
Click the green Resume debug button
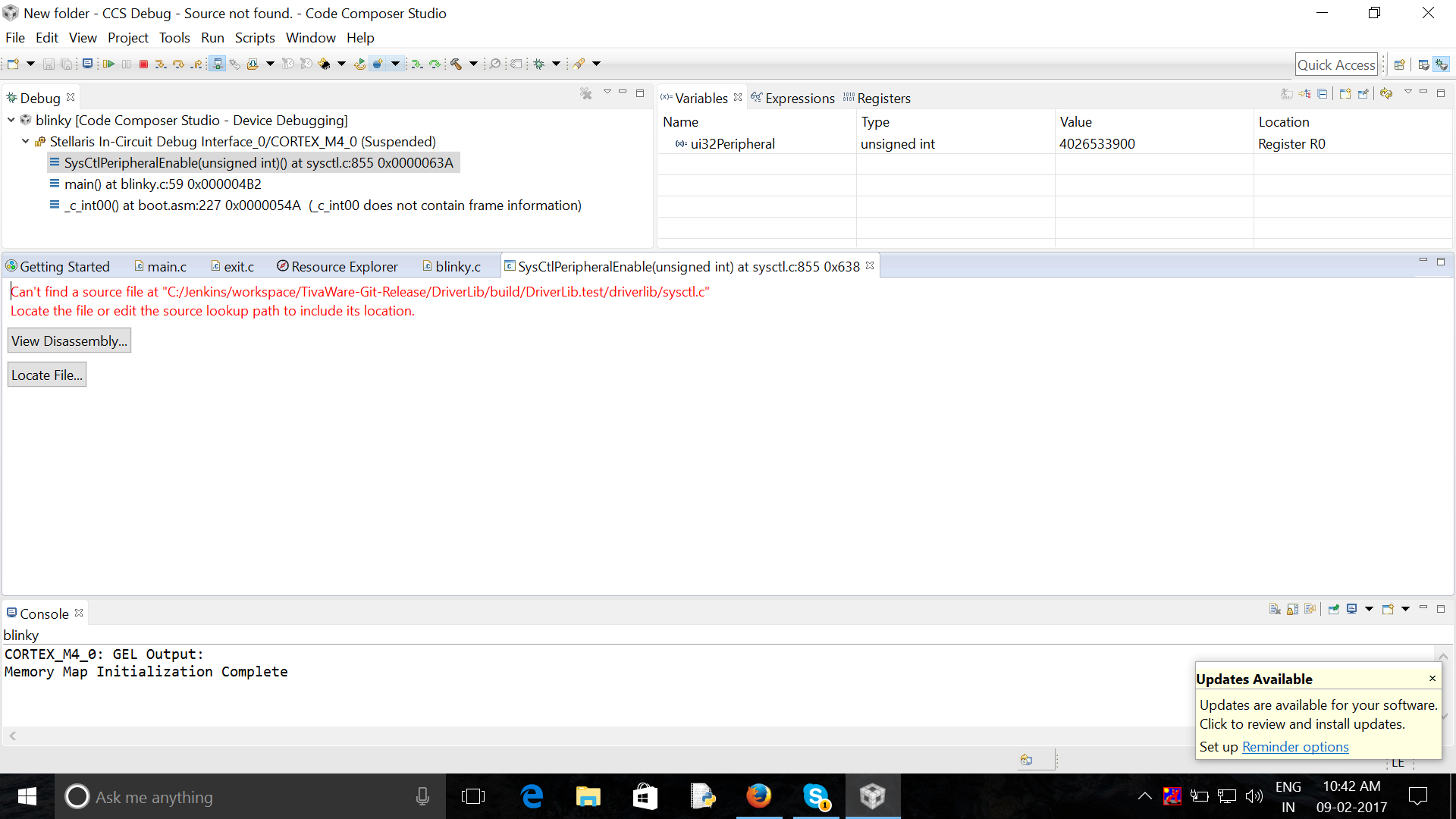pos(108,64)
